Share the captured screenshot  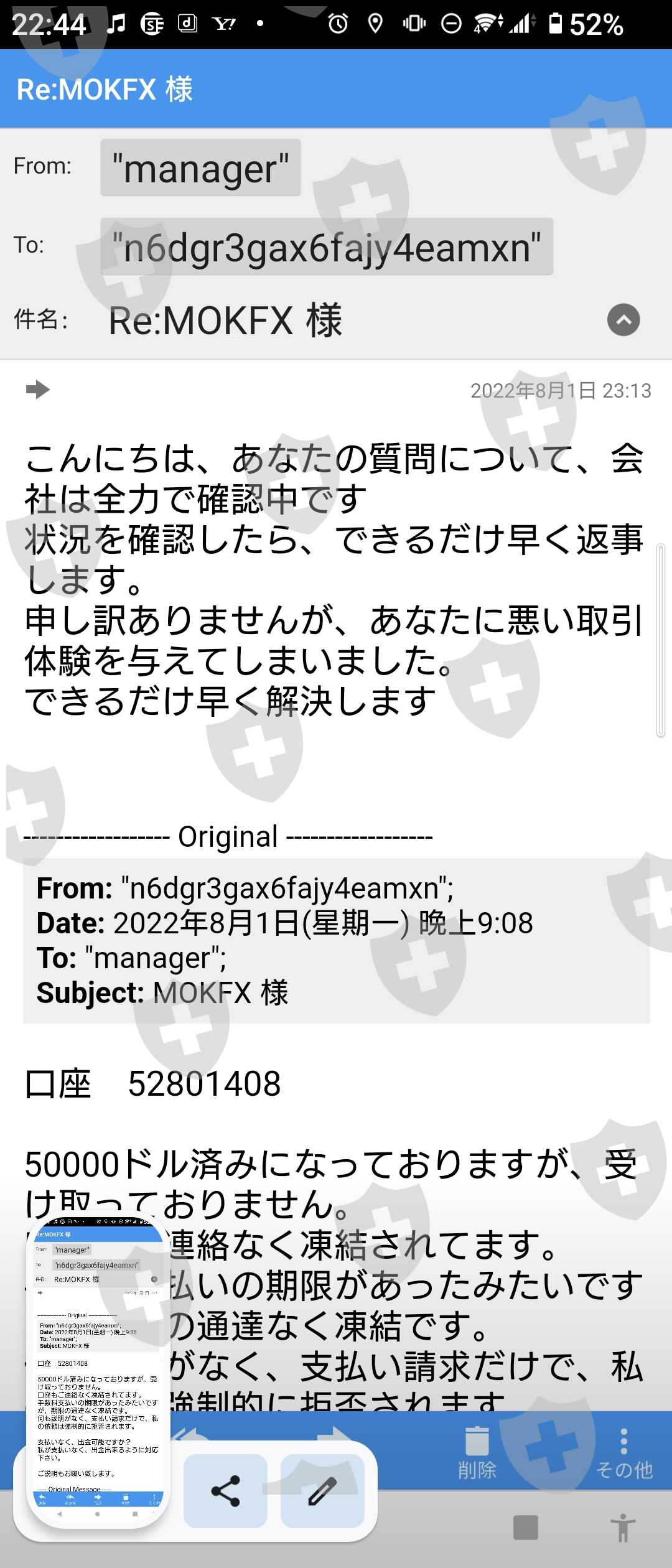tap(225, 1491)
